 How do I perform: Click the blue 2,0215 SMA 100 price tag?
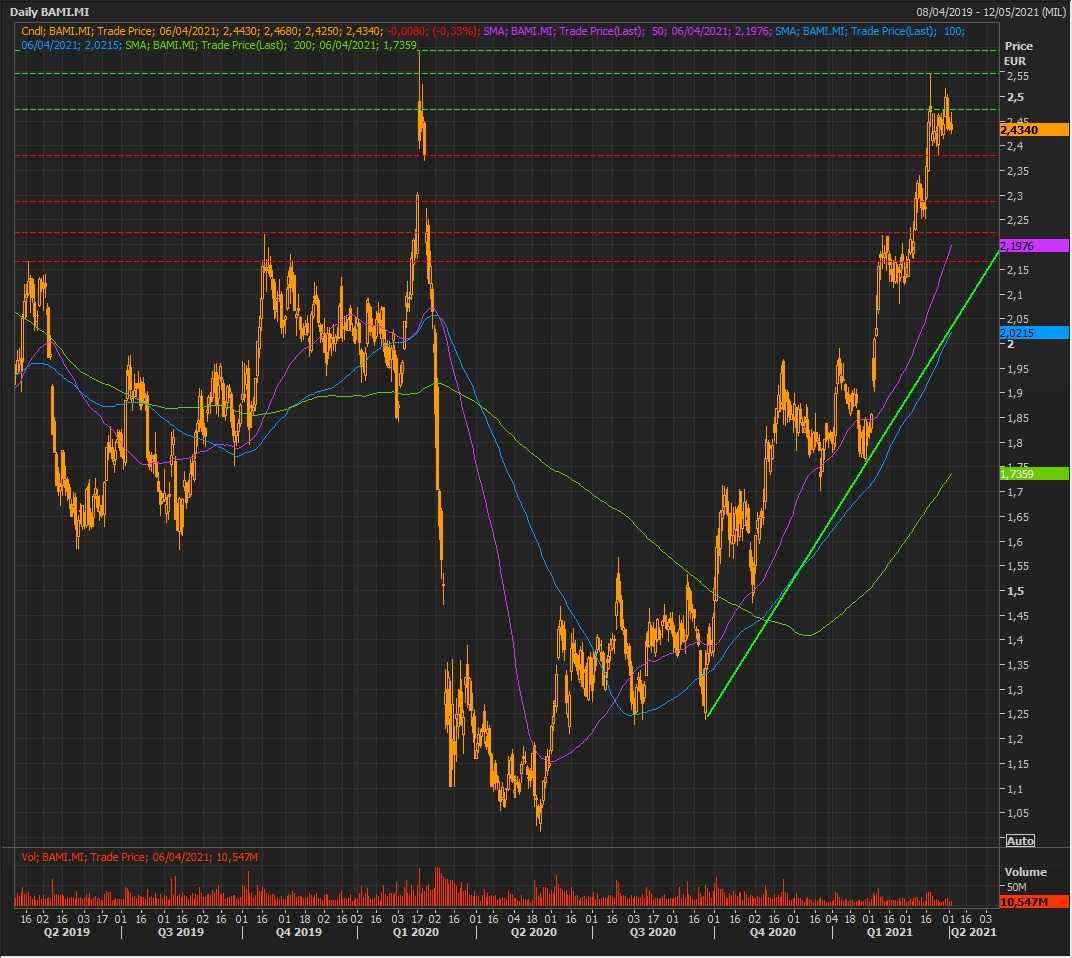click(x=1020, y=333)
